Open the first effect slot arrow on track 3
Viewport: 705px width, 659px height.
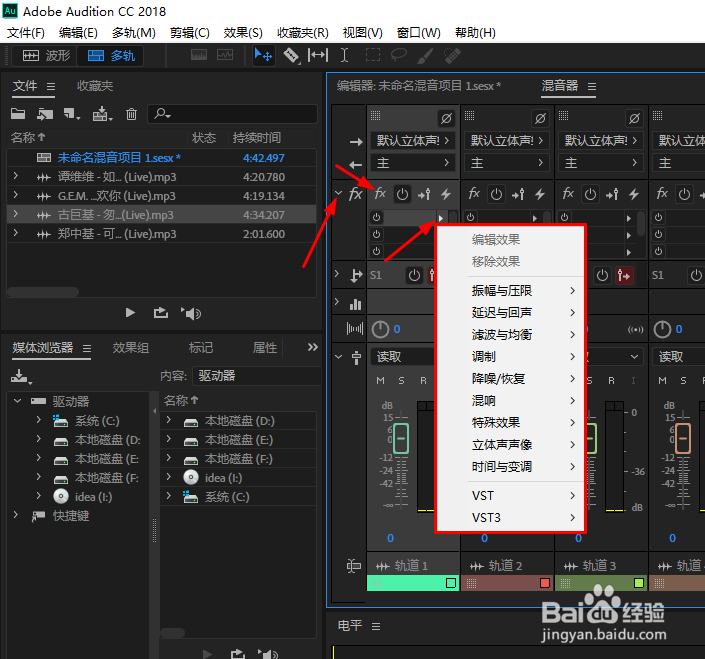pyautogui.click(x=629, y=218)
